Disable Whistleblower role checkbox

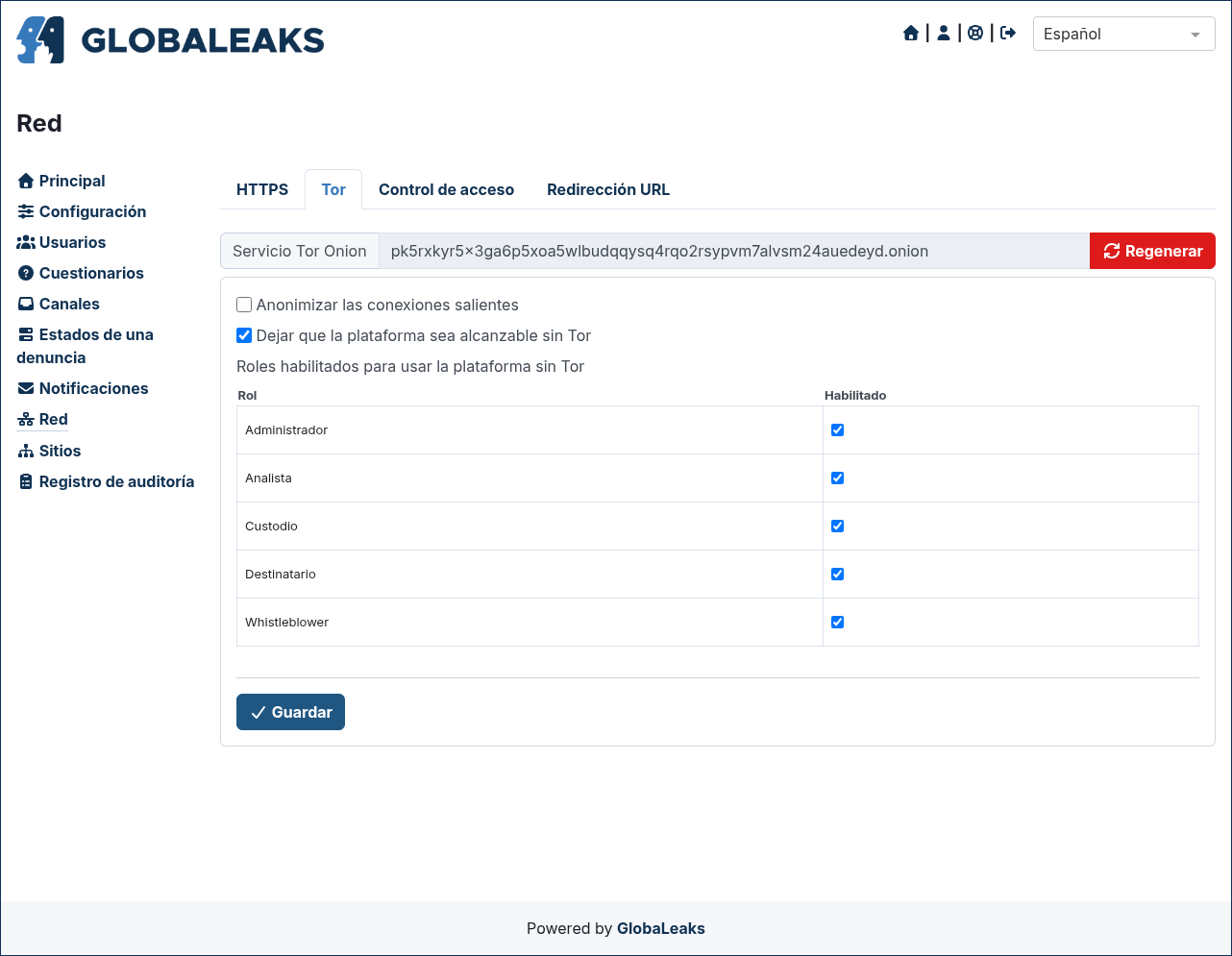click(837, 622)
